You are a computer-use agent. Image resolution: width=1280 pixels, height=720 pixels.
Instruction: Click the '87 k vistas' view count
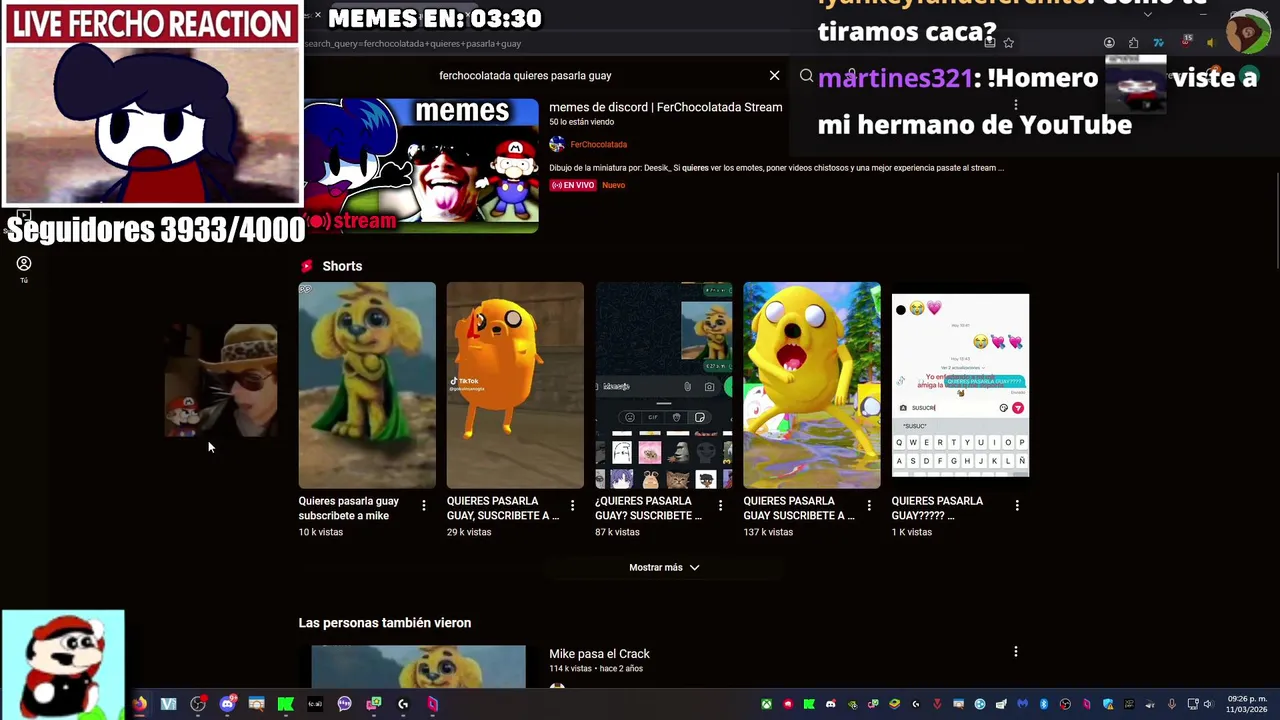(617, 532)
